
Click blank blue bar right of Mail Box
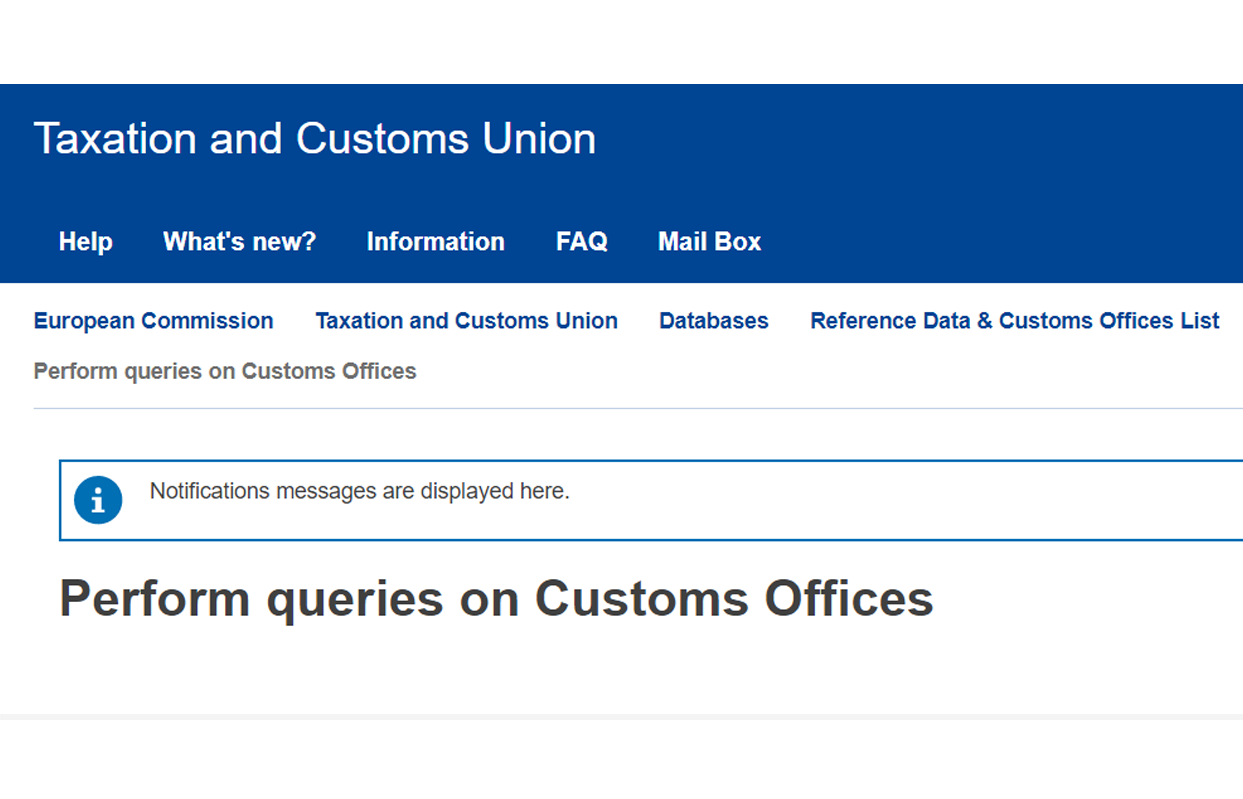pyautogui.click(x=1000, y=242)
